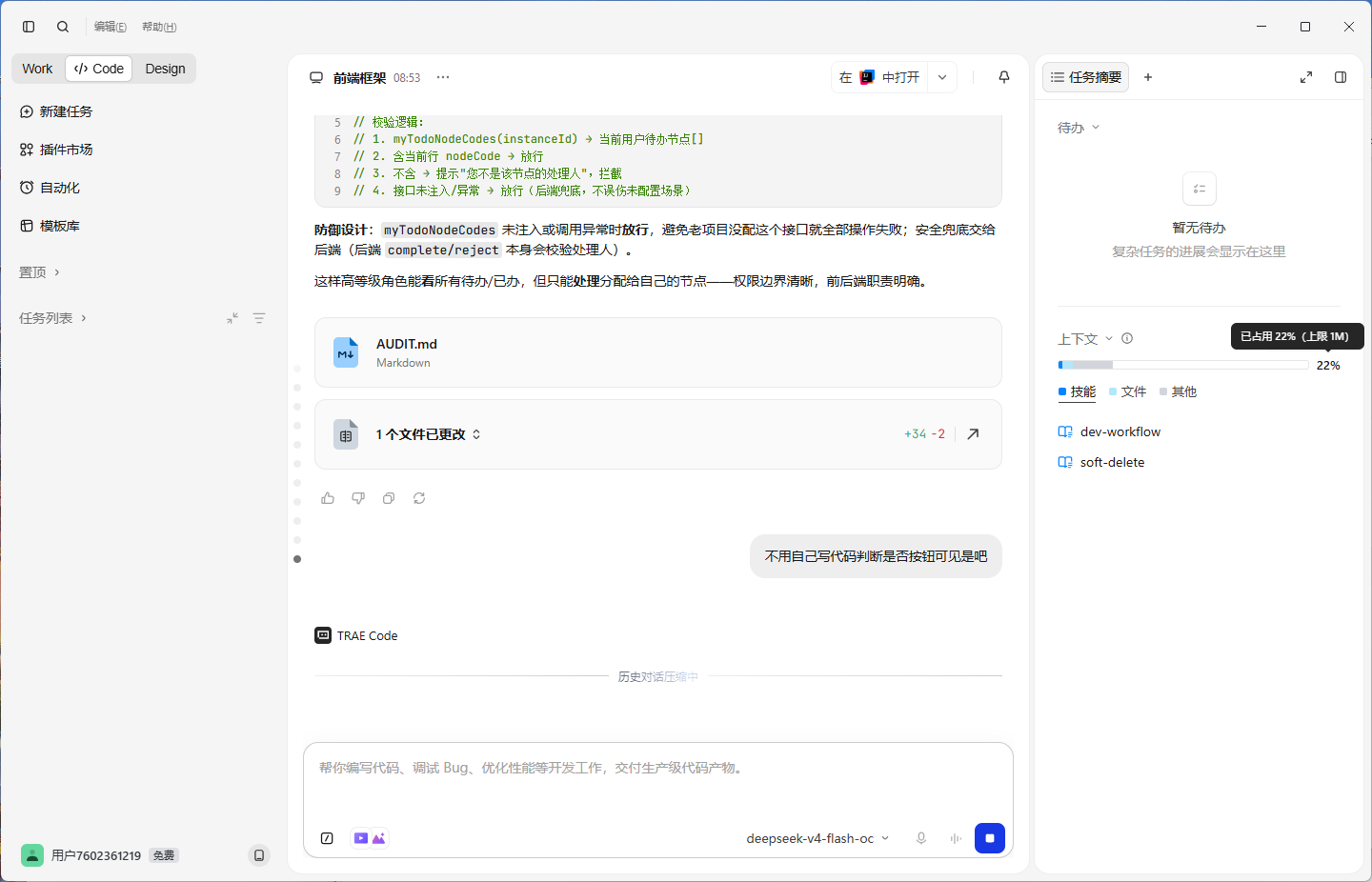Toggle the notification bell icon
1372x882 pixels.
(1004, 77)
